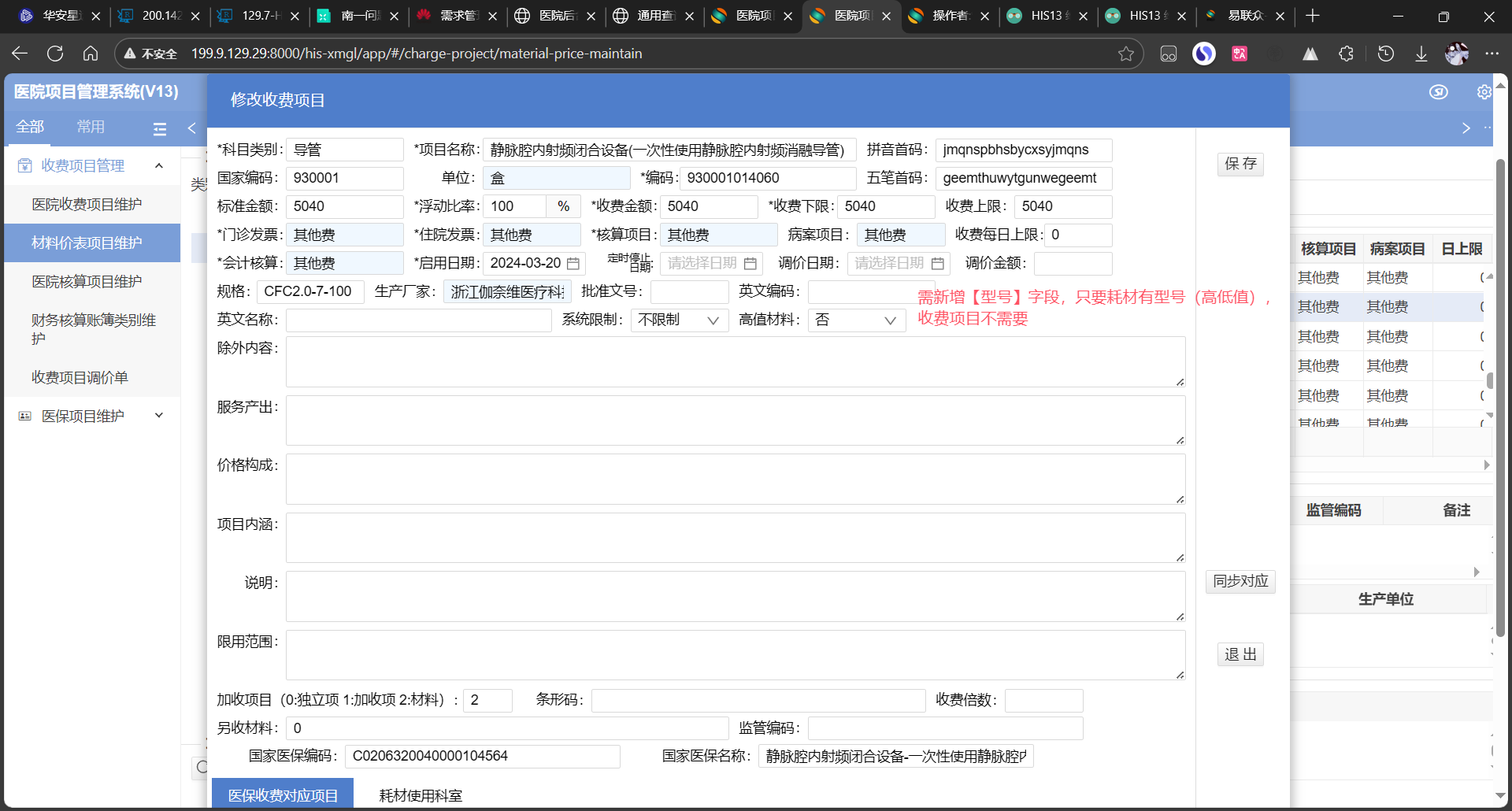
Task: Click the 收费项目管理 menu icon
Action: 25,165
